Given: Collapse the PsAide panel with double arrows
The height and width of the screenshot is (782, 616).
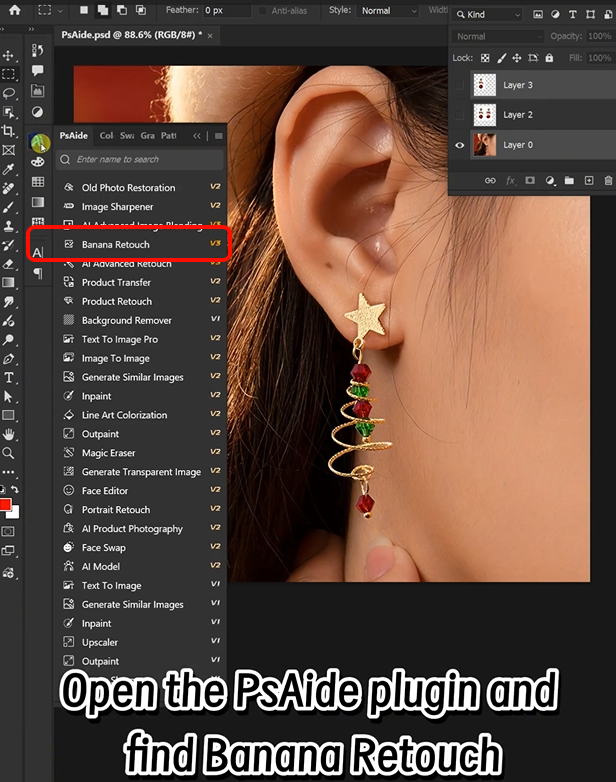Looking at the screenshot, I should coord(197,136).
